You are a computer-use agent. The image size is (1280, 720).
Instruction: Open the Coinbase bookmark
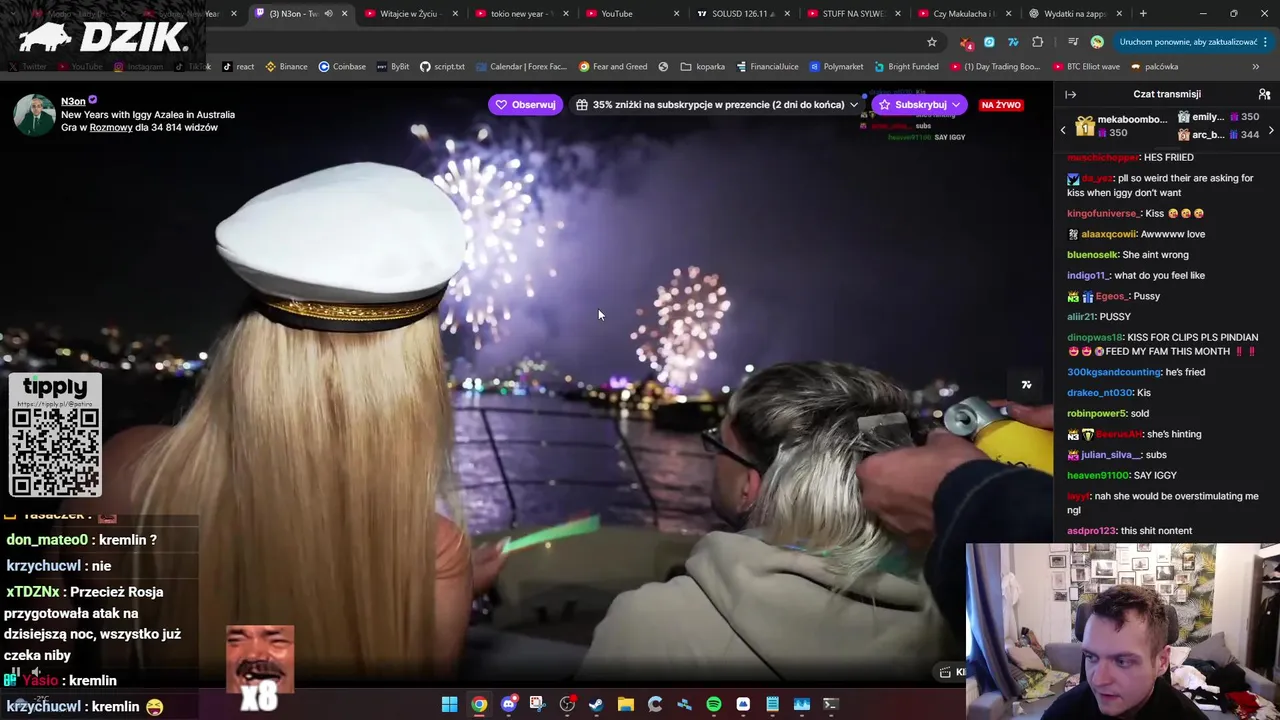pos(341,67)
